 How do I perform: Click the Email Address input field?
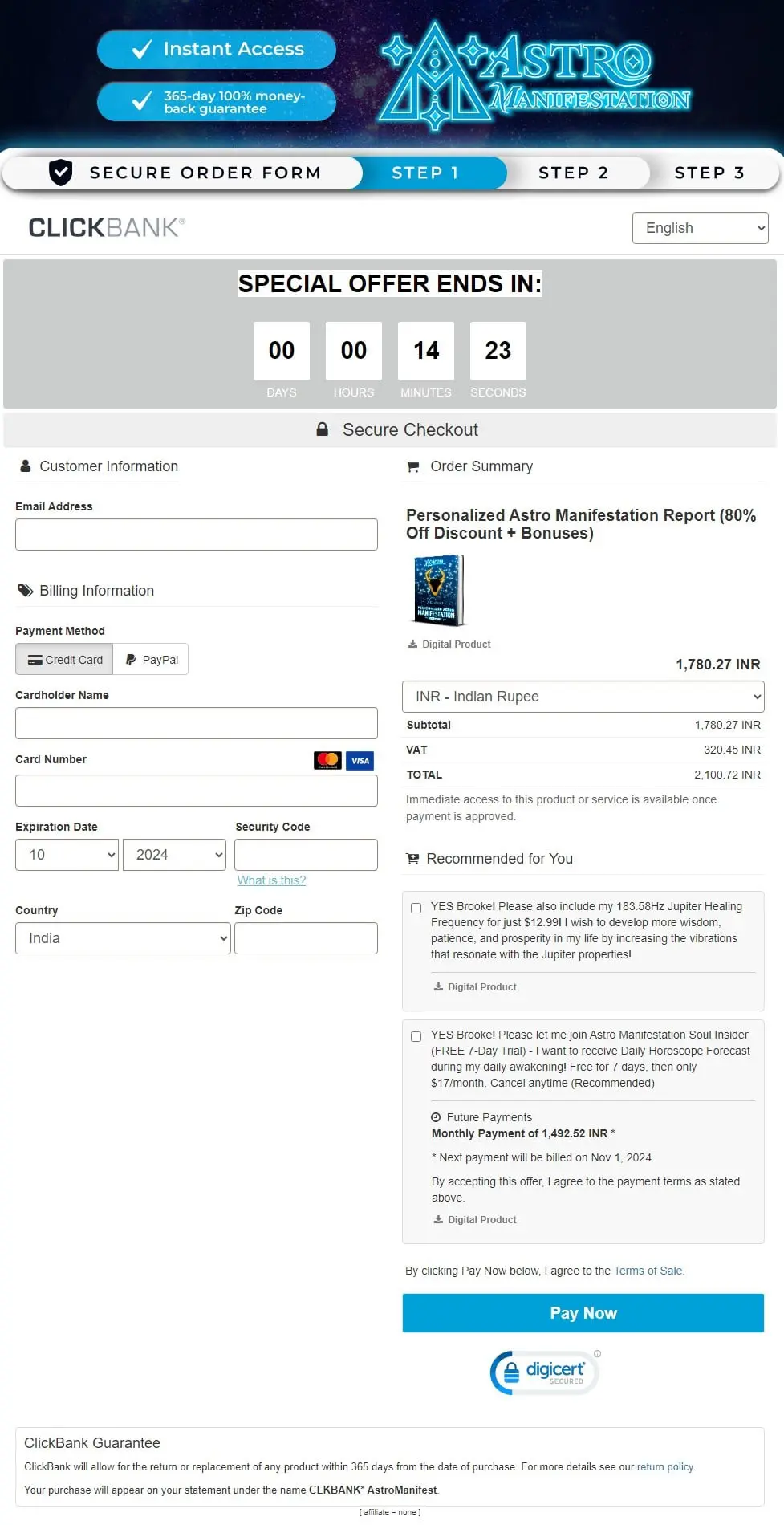[x=196, y=535]
